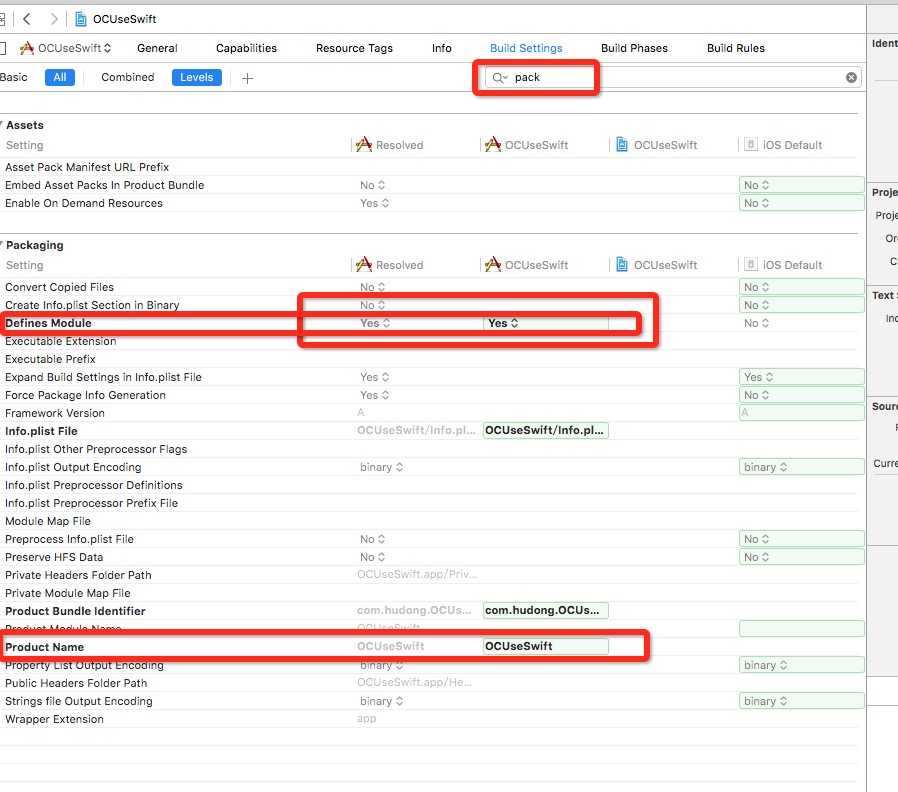Image resolution: width=898 pixels, height=792 pixels.
Task: Open the OCUseSwift target selector popup
Action: click(x=65, y=48)
